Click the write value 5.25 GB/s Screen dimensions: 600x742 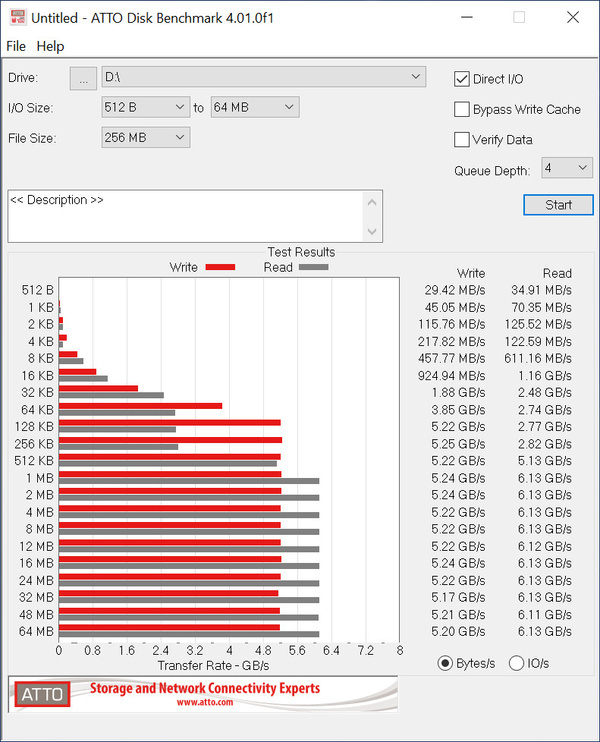coord(458,444)
